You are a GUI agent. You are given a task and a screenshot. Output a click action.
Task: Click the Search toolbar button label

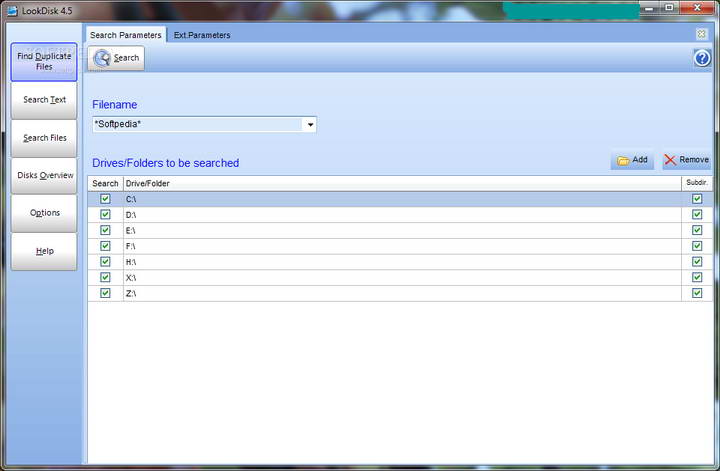click(126, 58)
